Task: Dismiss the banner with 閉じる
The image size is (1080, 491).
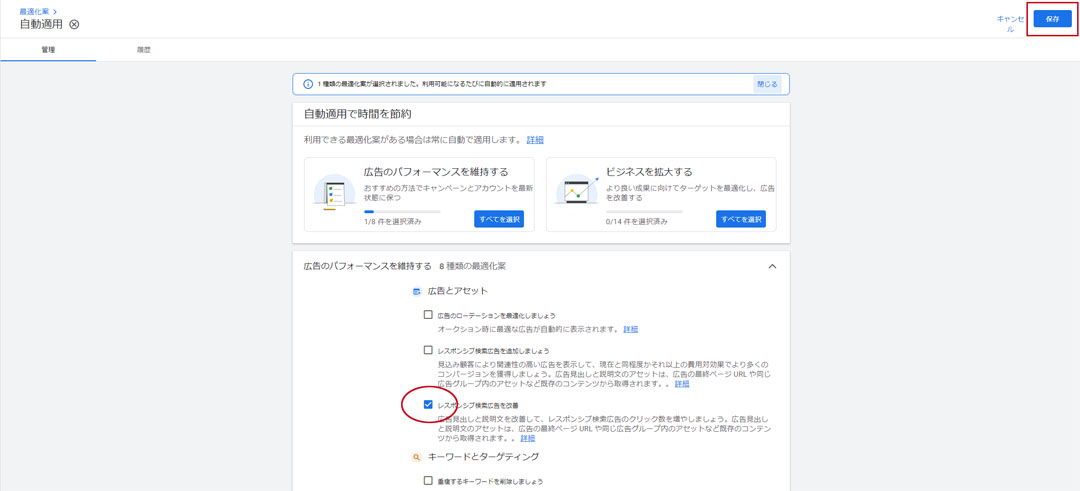Action: [x=767, y=84]
